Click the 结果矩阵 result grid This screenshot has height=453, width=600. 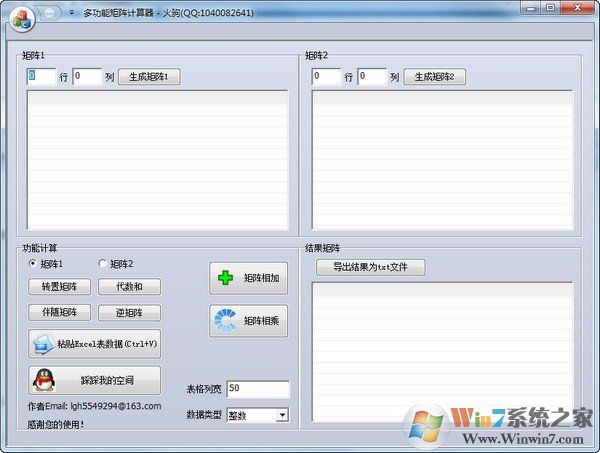[x=443, y=352]
